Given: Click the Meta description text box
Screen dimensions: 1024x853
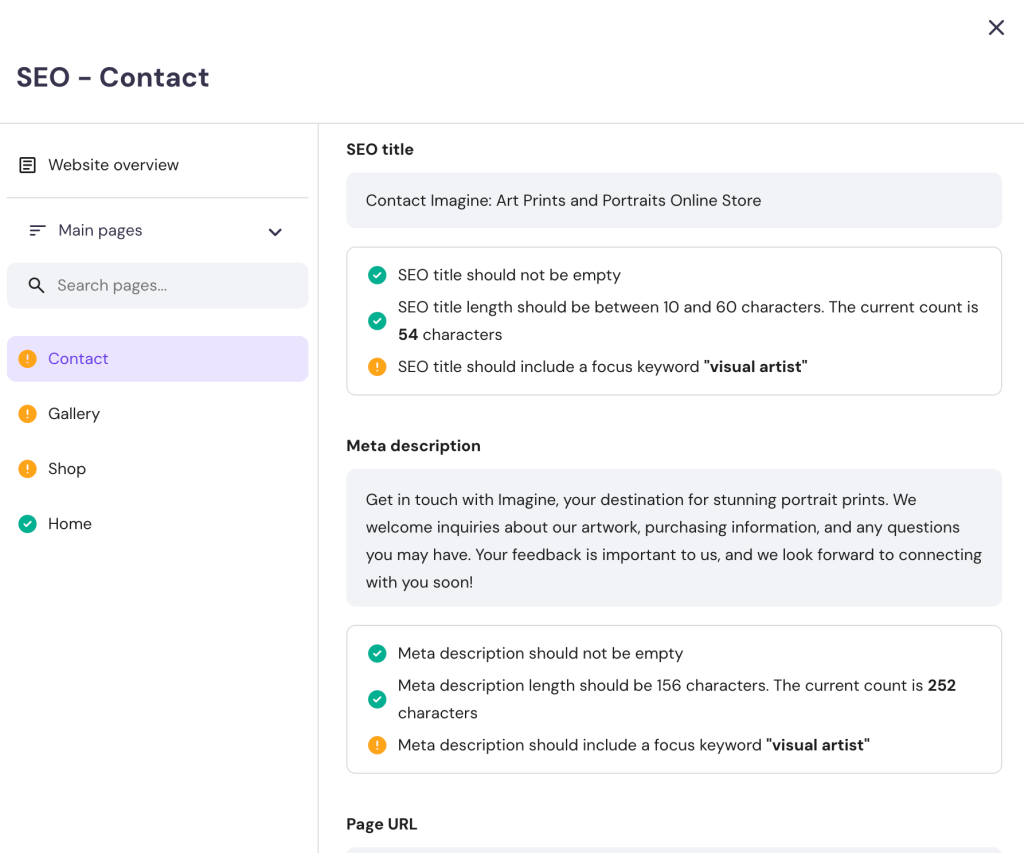Looking at the screenshot, I should pyautogui.click(x=674, y=539).
